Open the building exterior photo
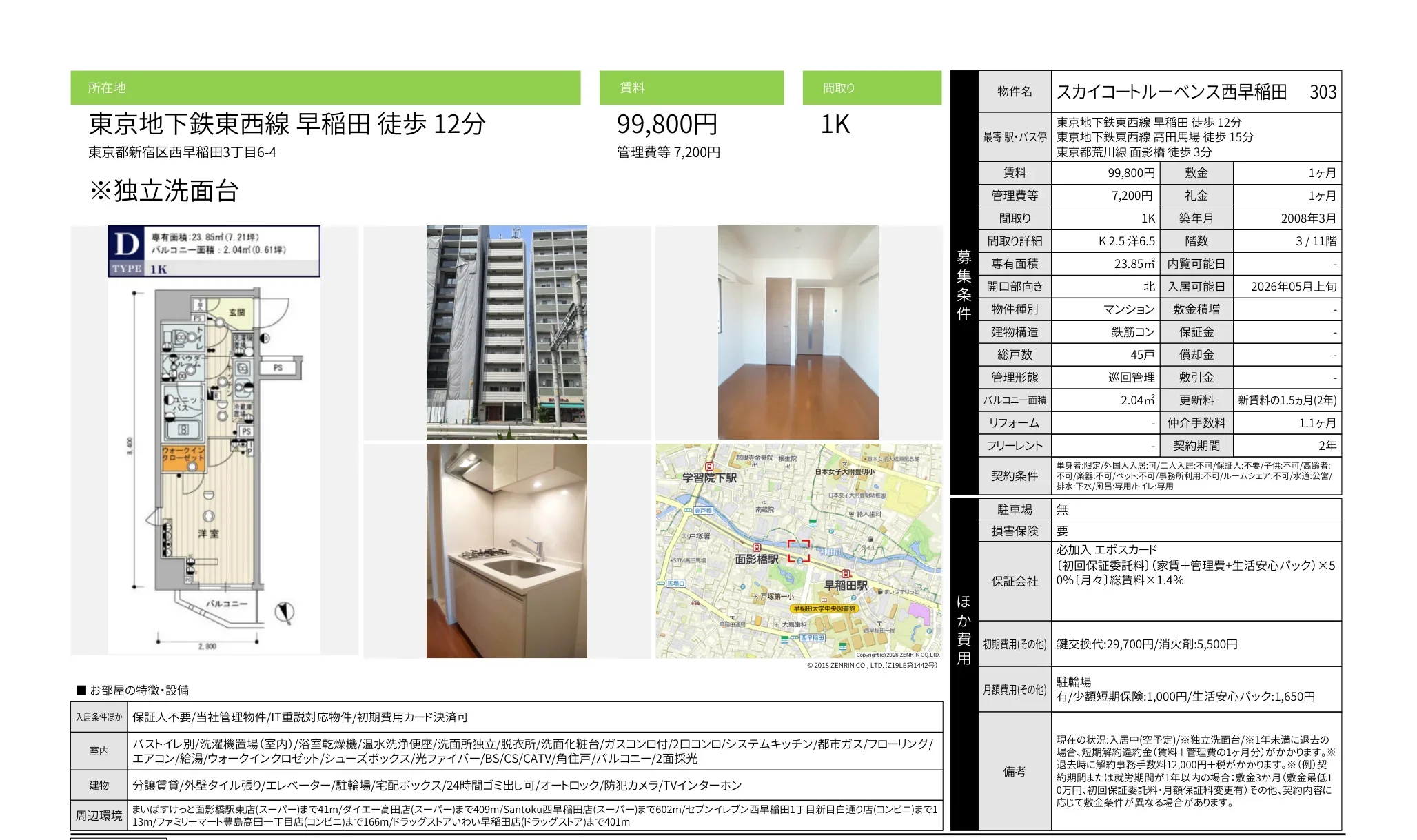This screenshot has height=840, width=1417. (507, 332)
